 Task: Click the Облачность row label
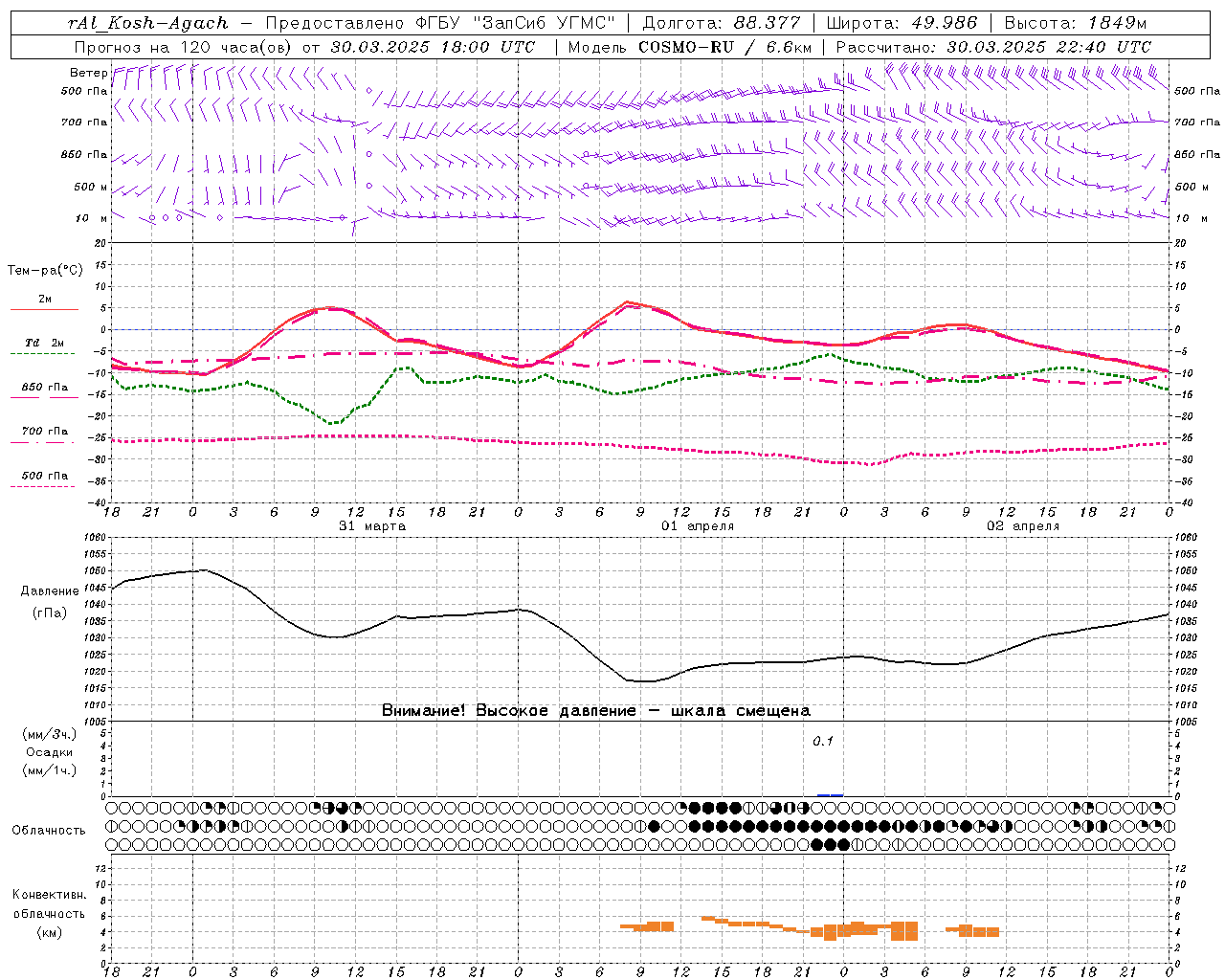click(x=49, y=831)
